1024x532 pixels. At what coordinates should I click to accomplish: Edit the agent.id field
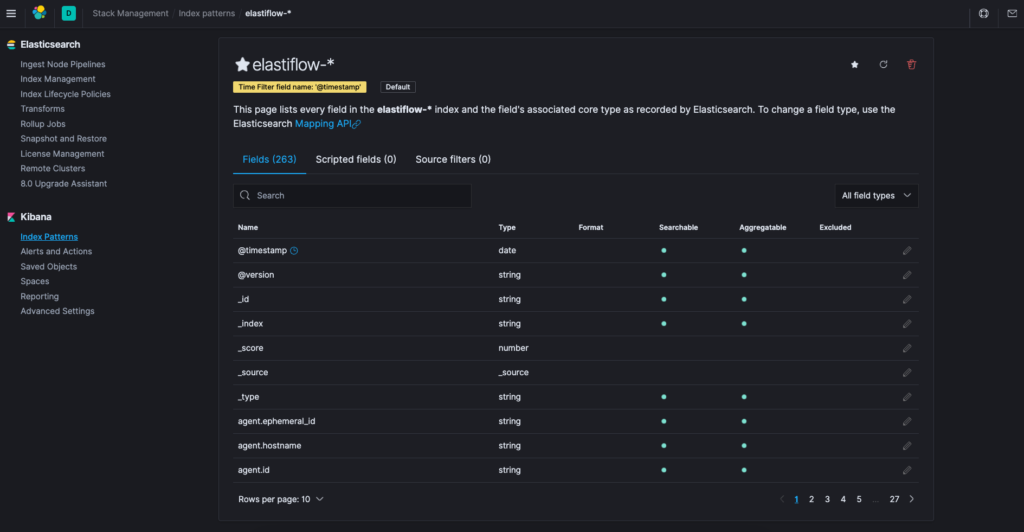click(907, 470)
